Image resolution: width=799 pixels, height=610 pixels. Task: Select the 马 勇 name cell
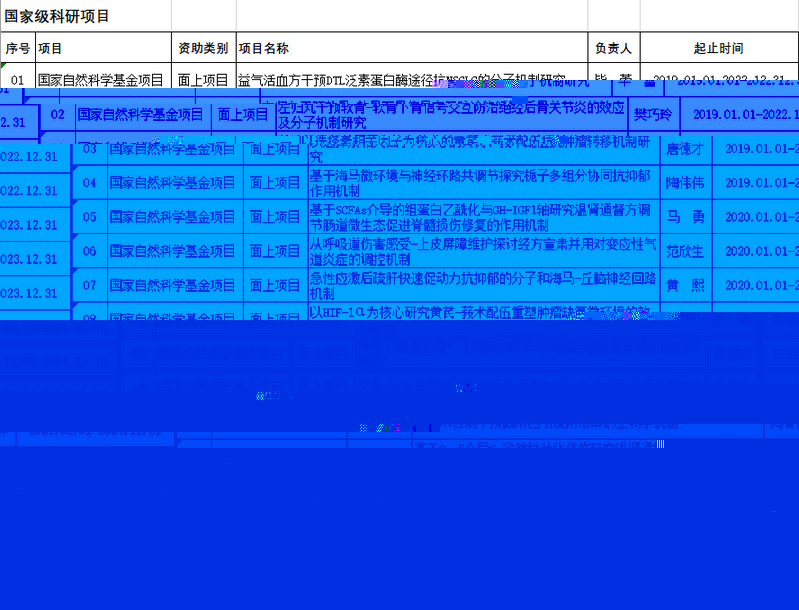[685, 217]
